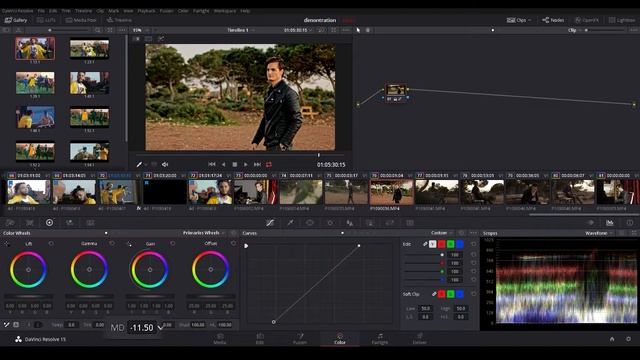The image size is (640, 360).
Task: Open the Primaries Wheels mode dropdown
Action: tap(204, 233)
